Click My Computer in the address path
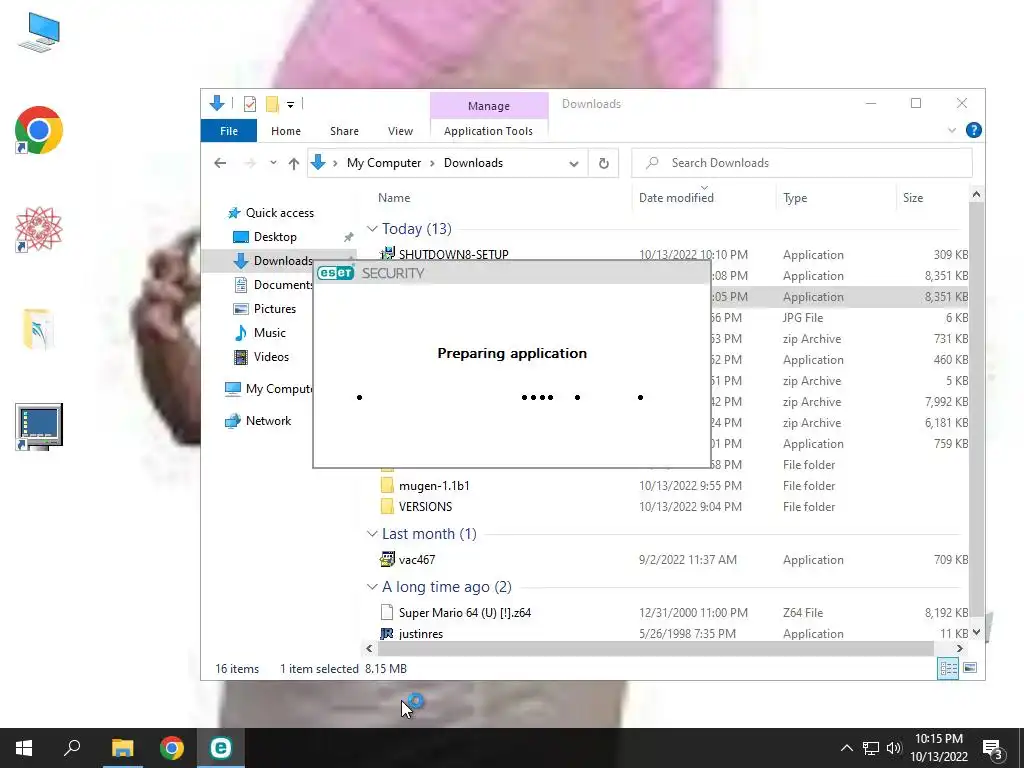This screenshot has height=768, width=1024. click(x=384, y=163)
